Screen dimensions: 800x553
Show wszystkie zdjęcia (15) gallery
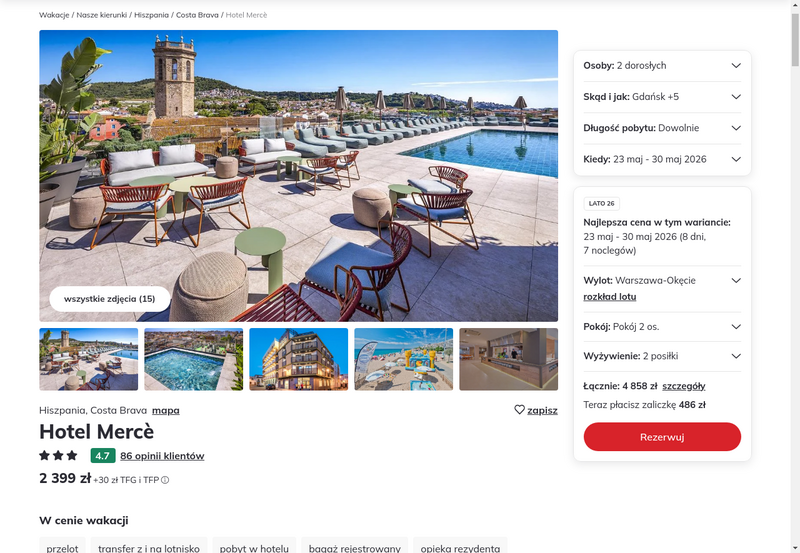coord(110,299)
